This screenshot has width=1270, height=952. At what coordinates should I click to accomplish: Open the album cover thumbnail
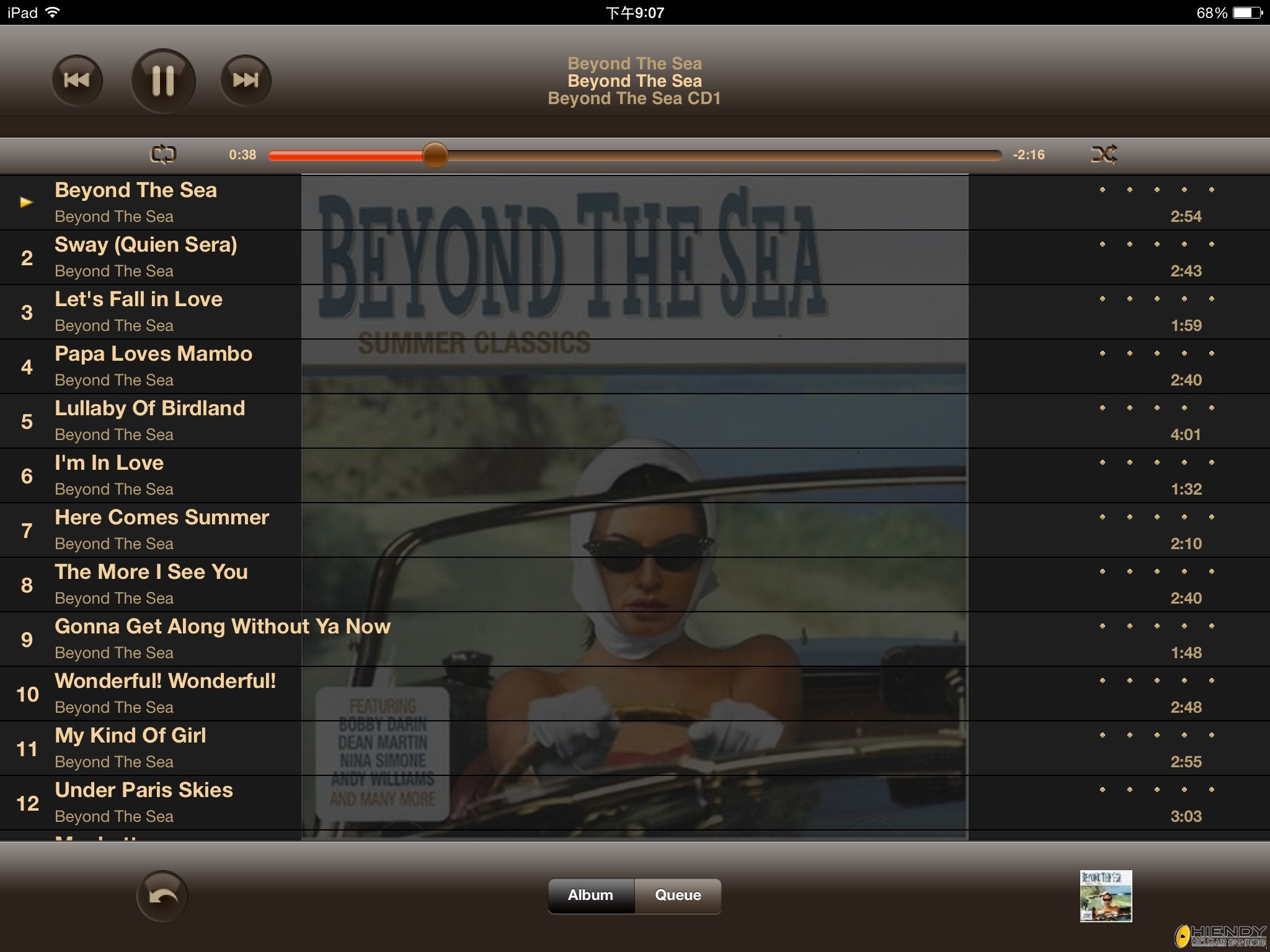tap(1106, 896)
